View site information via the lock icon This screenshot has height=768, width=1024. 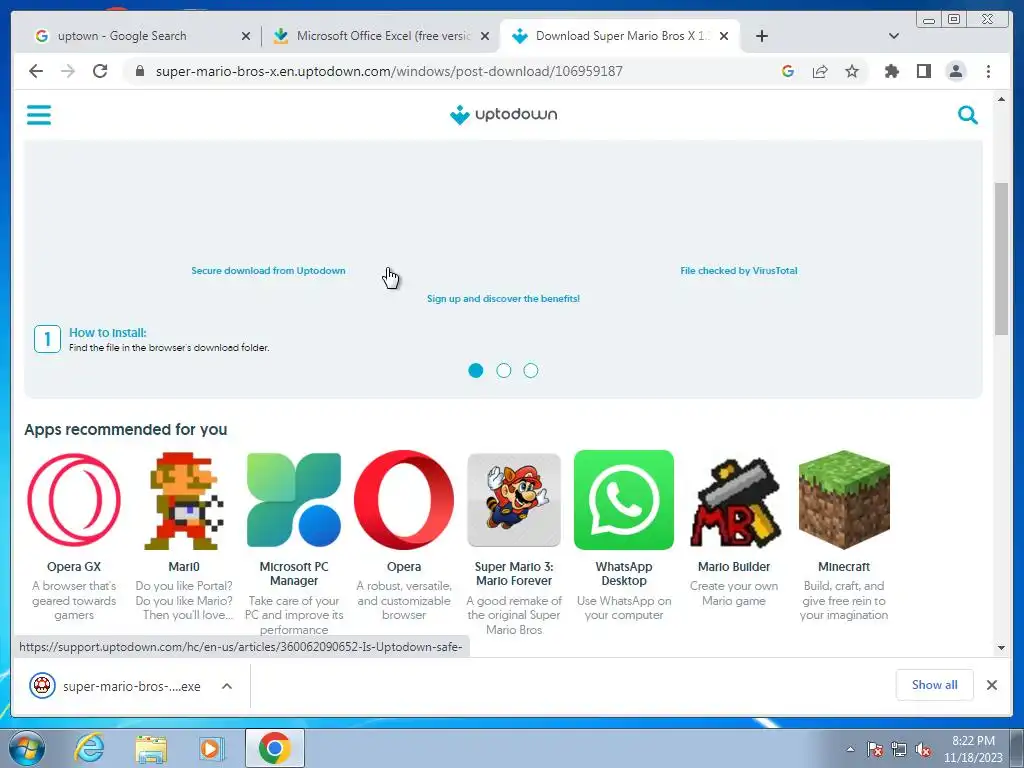click(139, 71)
